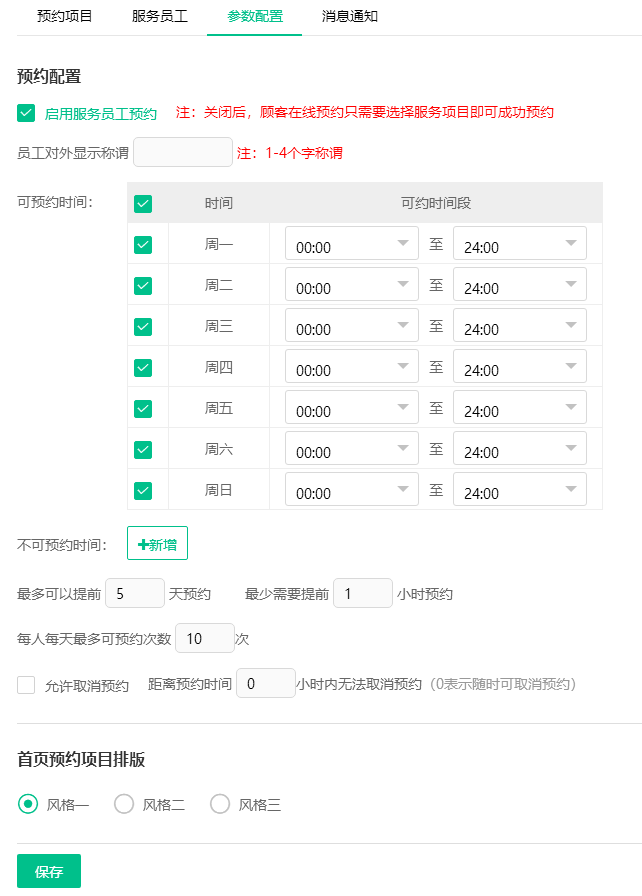Image resolution: width=642 pixels, height=896 pixels.
Task: Click the 首页预约项目排版 section heading
Action: [x=81, y=759]
